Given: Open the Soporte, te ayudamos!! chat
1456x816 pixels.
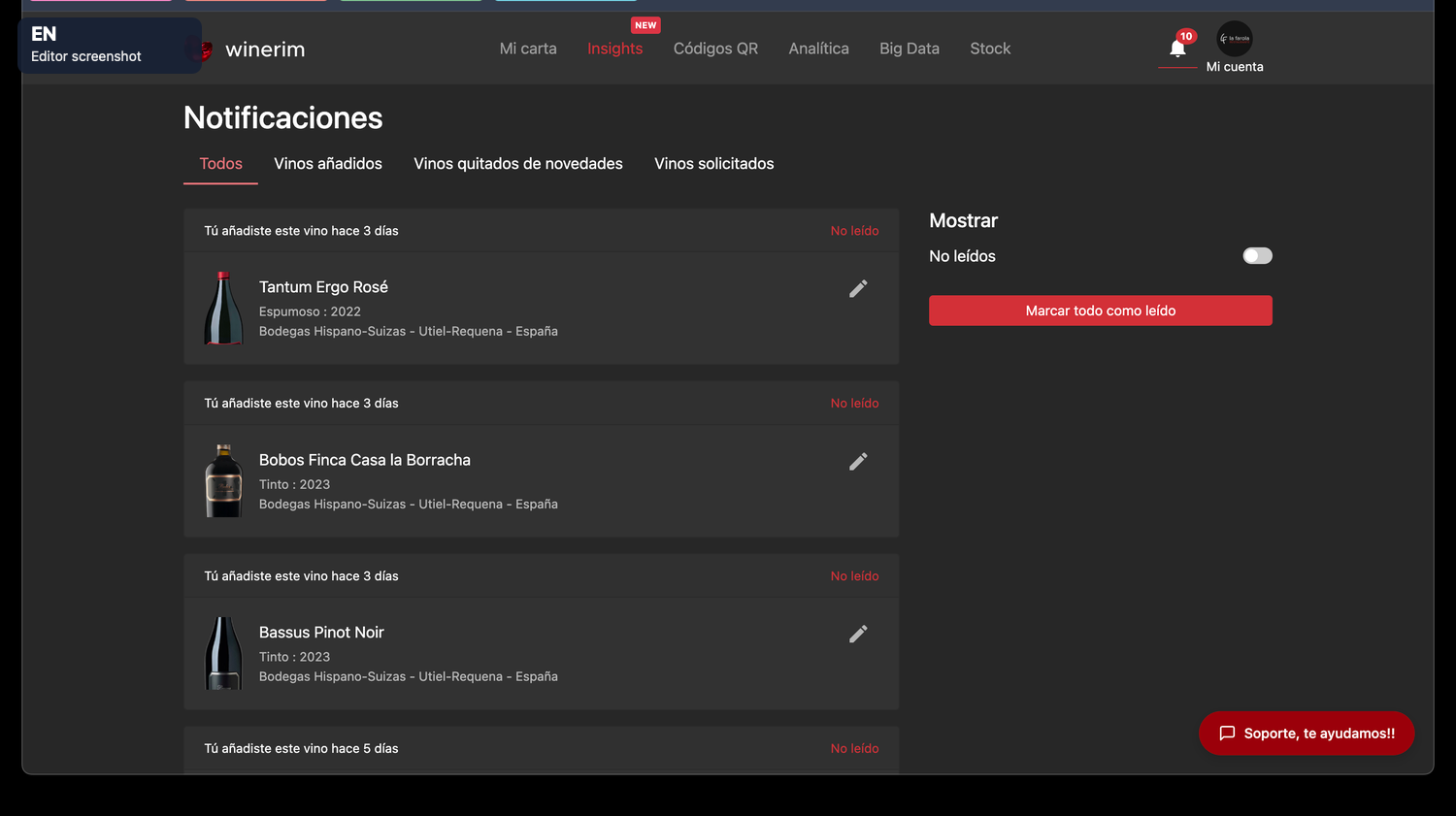Looking at the screenshot, I should coord(1307,734).
